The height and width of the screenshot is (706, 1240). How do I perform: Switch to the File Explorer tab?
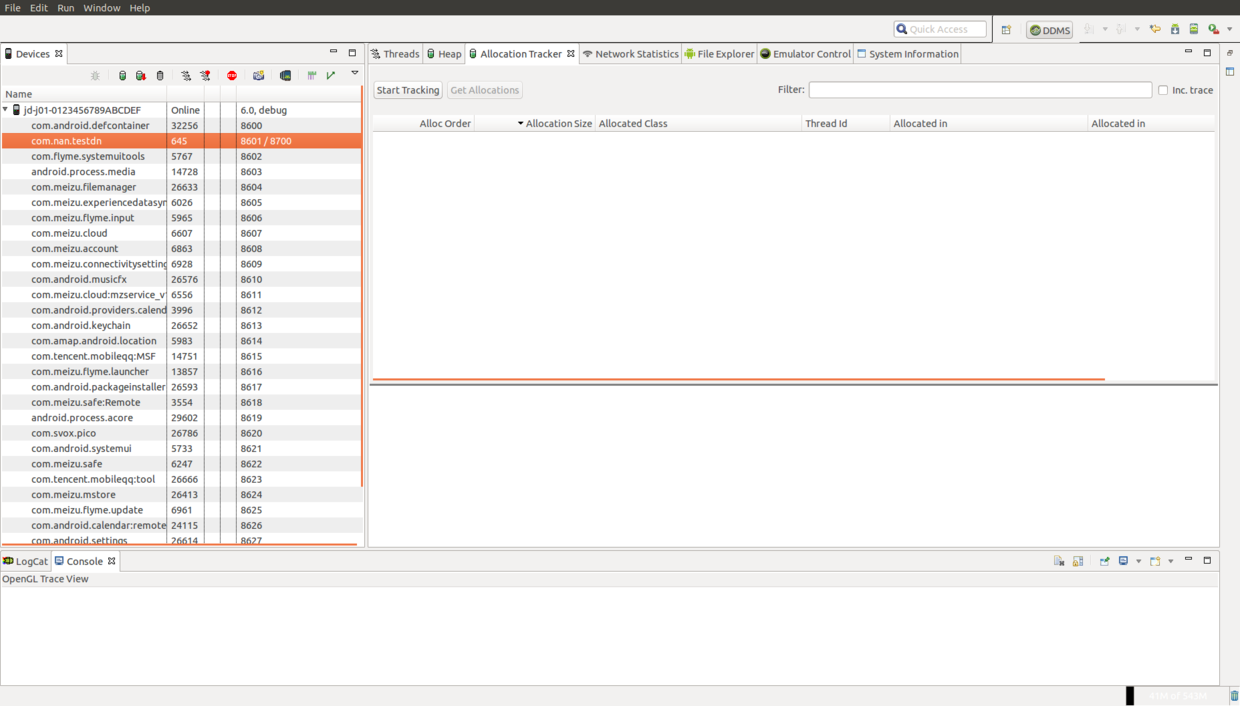point(719,54)
